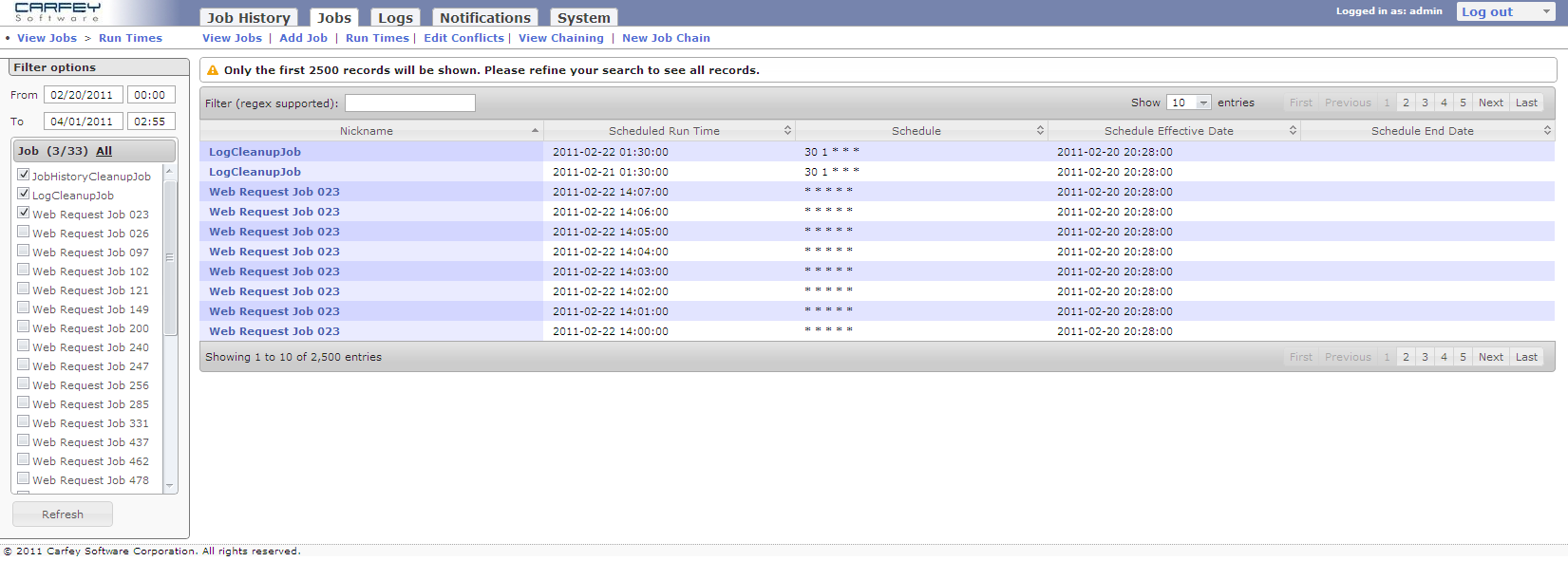Screen dimensions: 1568x561
Task: Click job list scroll down arrow
Action: (170, 485)
